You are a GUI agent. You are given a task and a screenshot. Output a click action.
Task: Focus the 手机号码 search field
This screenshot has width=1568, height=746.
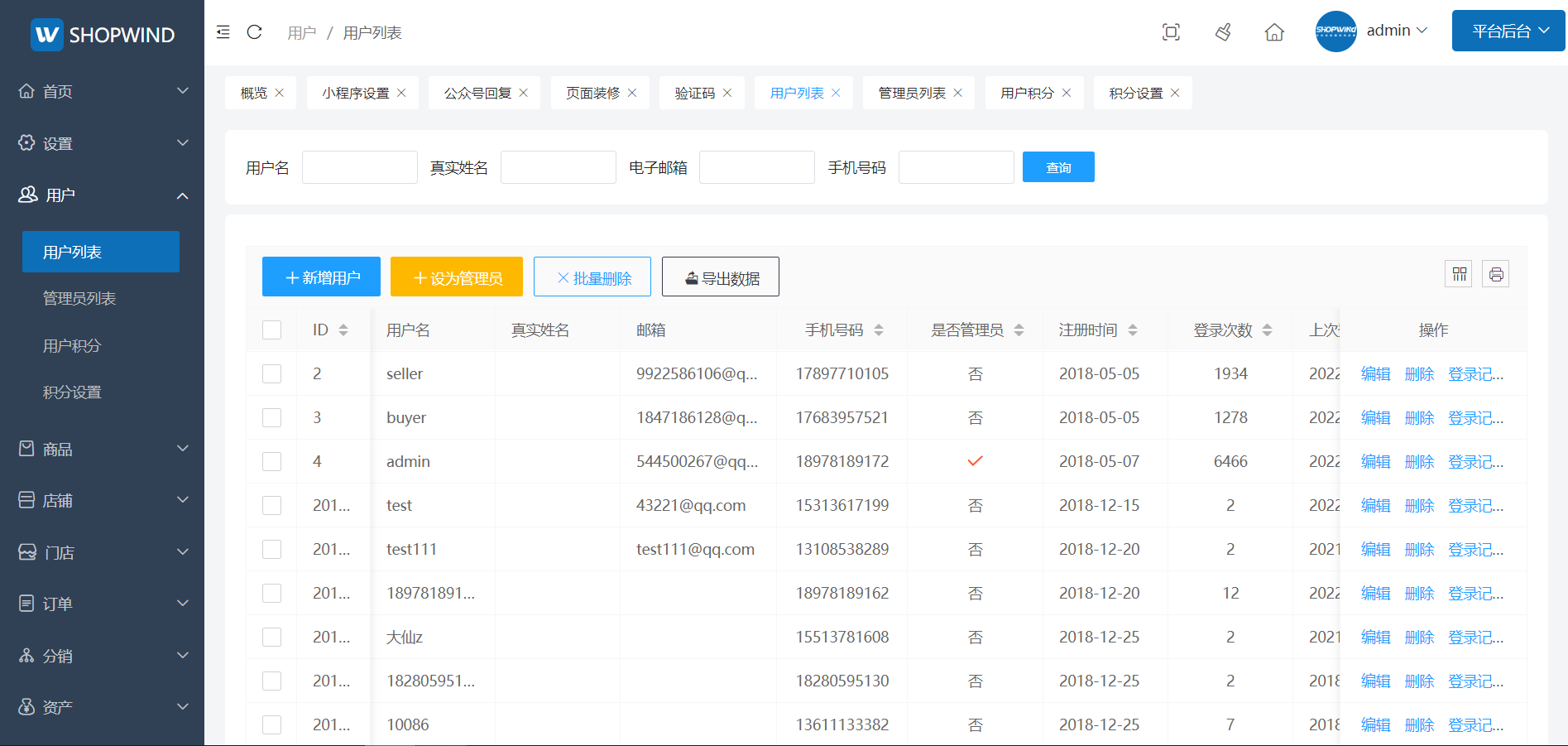tap(957, 167)
